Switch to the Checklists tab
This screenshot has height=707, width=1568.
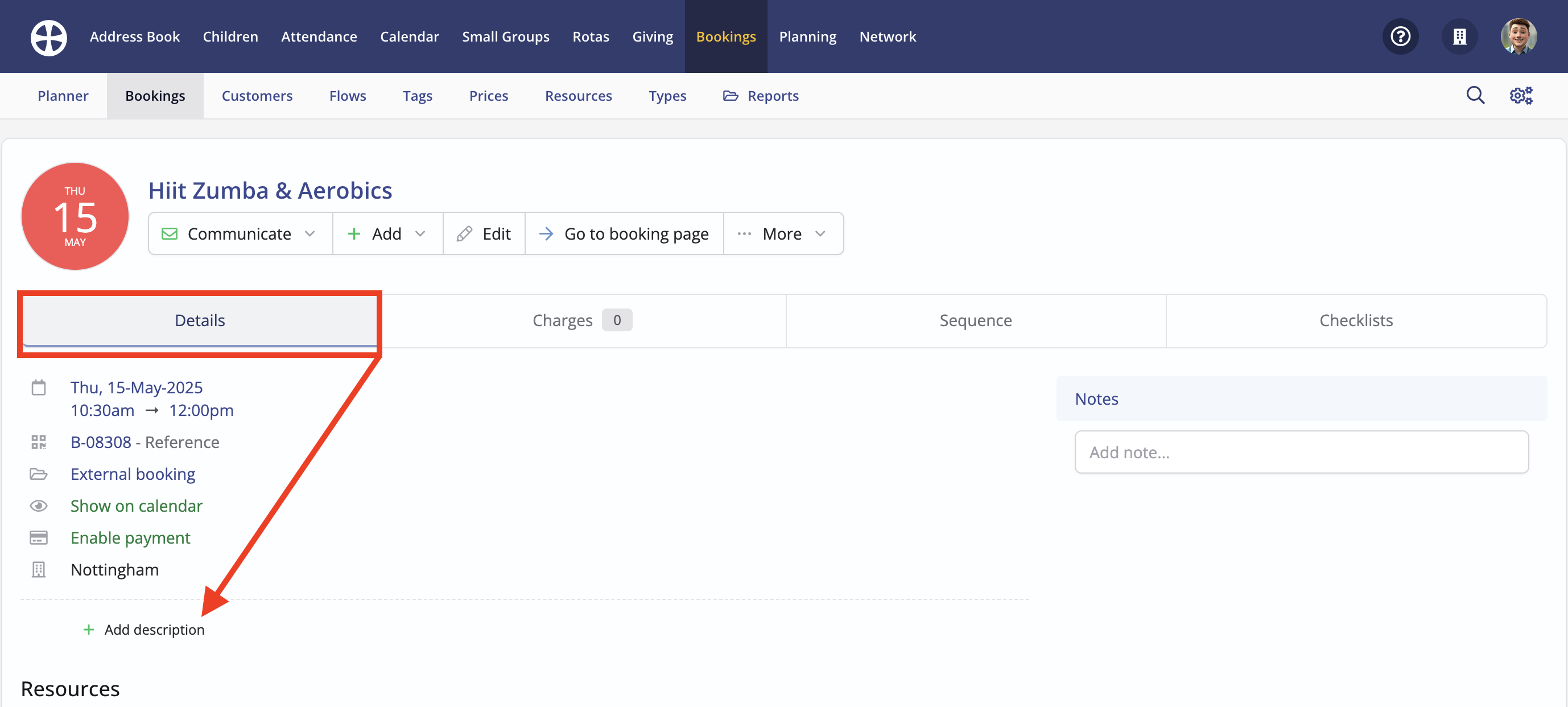coord(1356,320)
